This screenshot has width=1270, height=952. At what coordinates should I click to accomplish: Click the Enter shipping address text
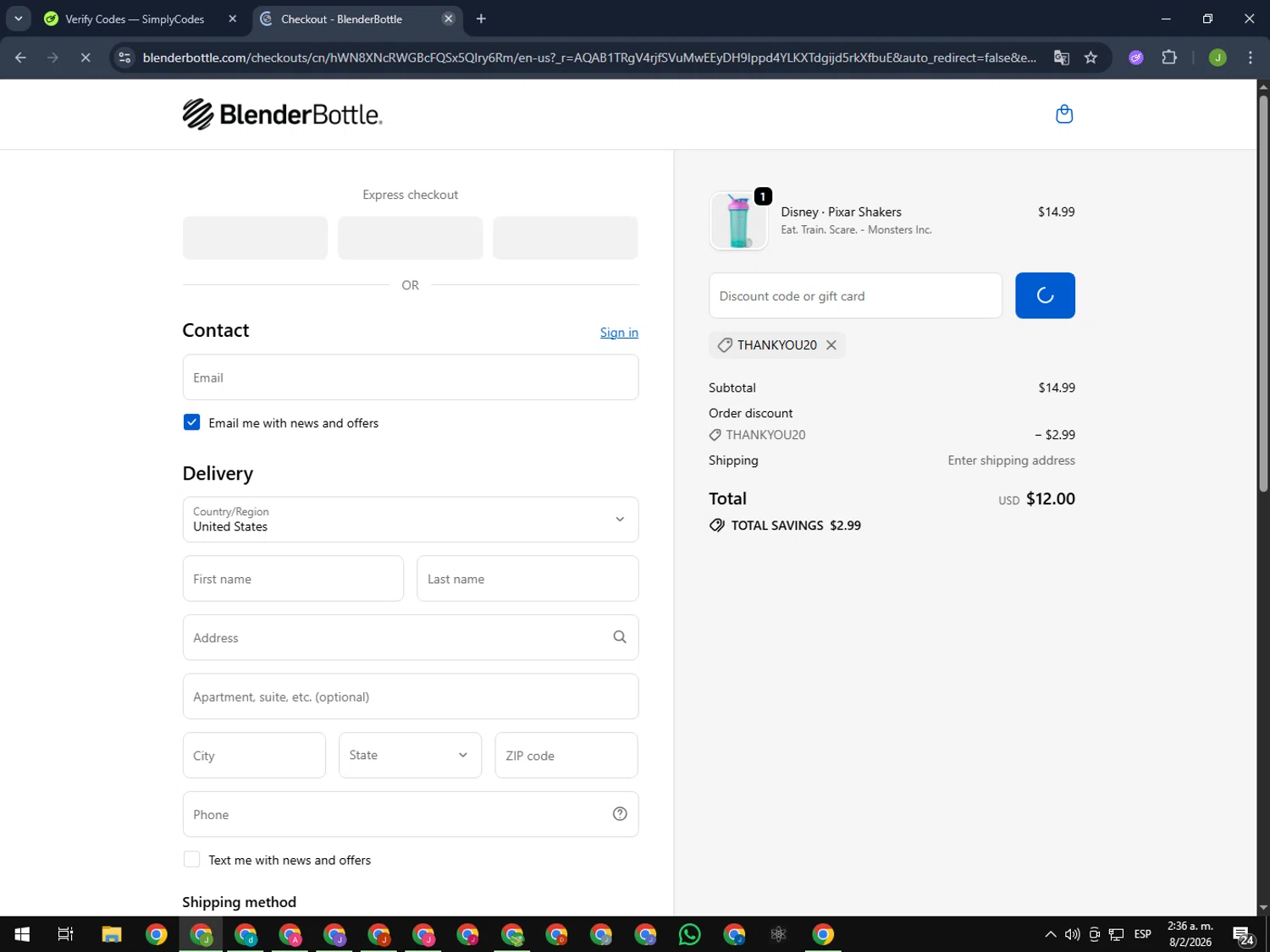point(1011,460)
